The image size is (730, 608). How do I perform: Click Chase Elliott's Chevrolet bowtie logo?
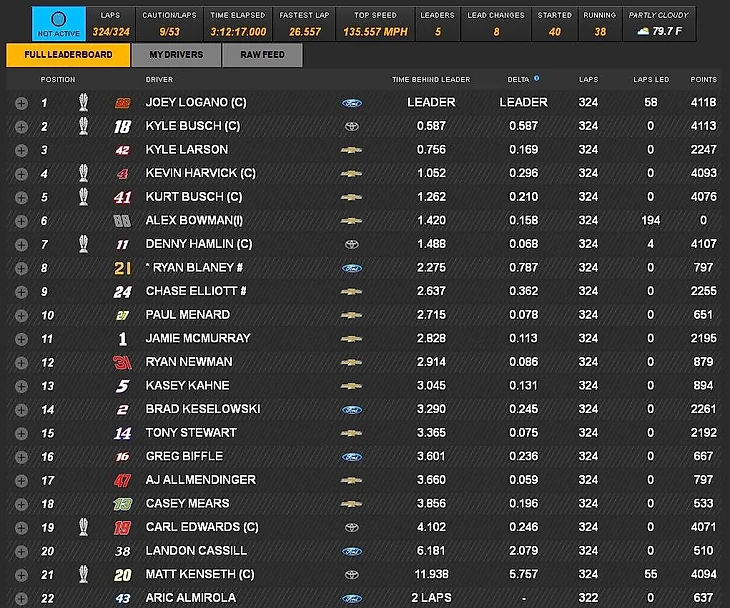[351, 291]
